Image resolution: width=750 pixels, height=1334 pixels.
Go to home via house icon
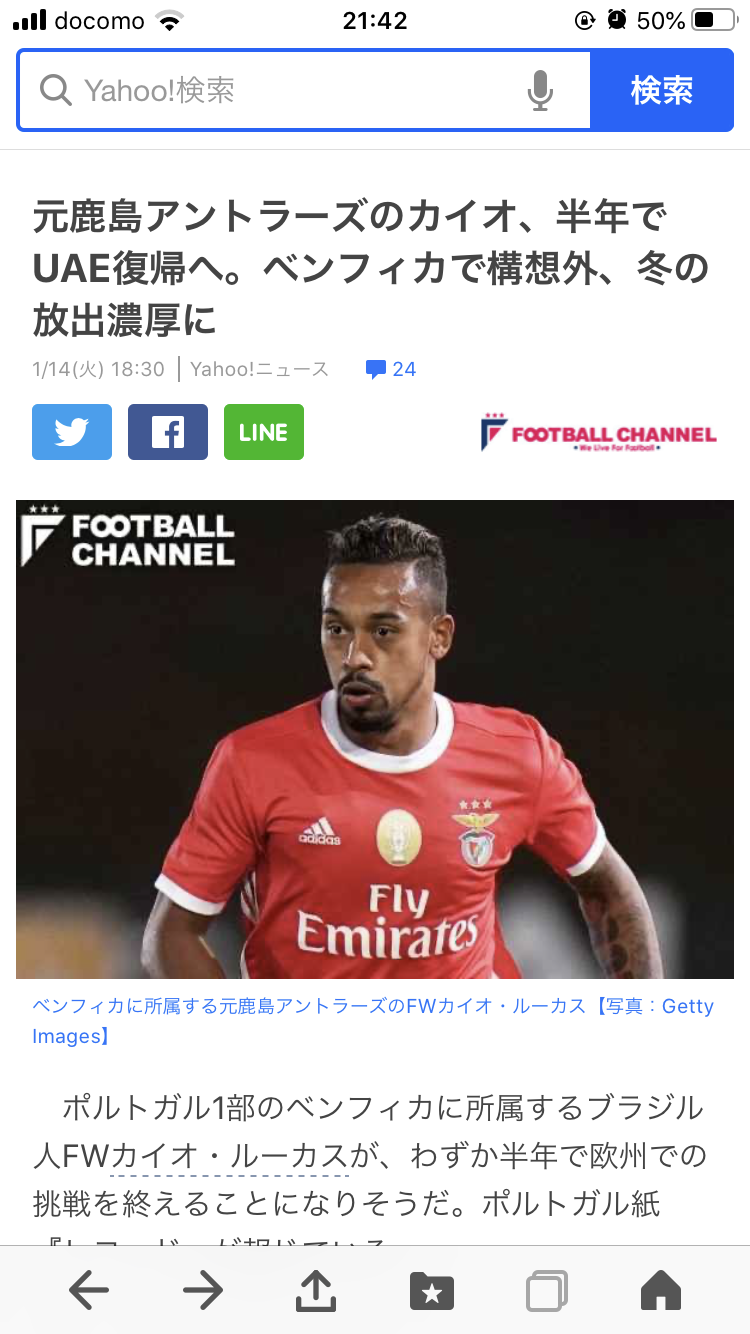(661, 1289)
